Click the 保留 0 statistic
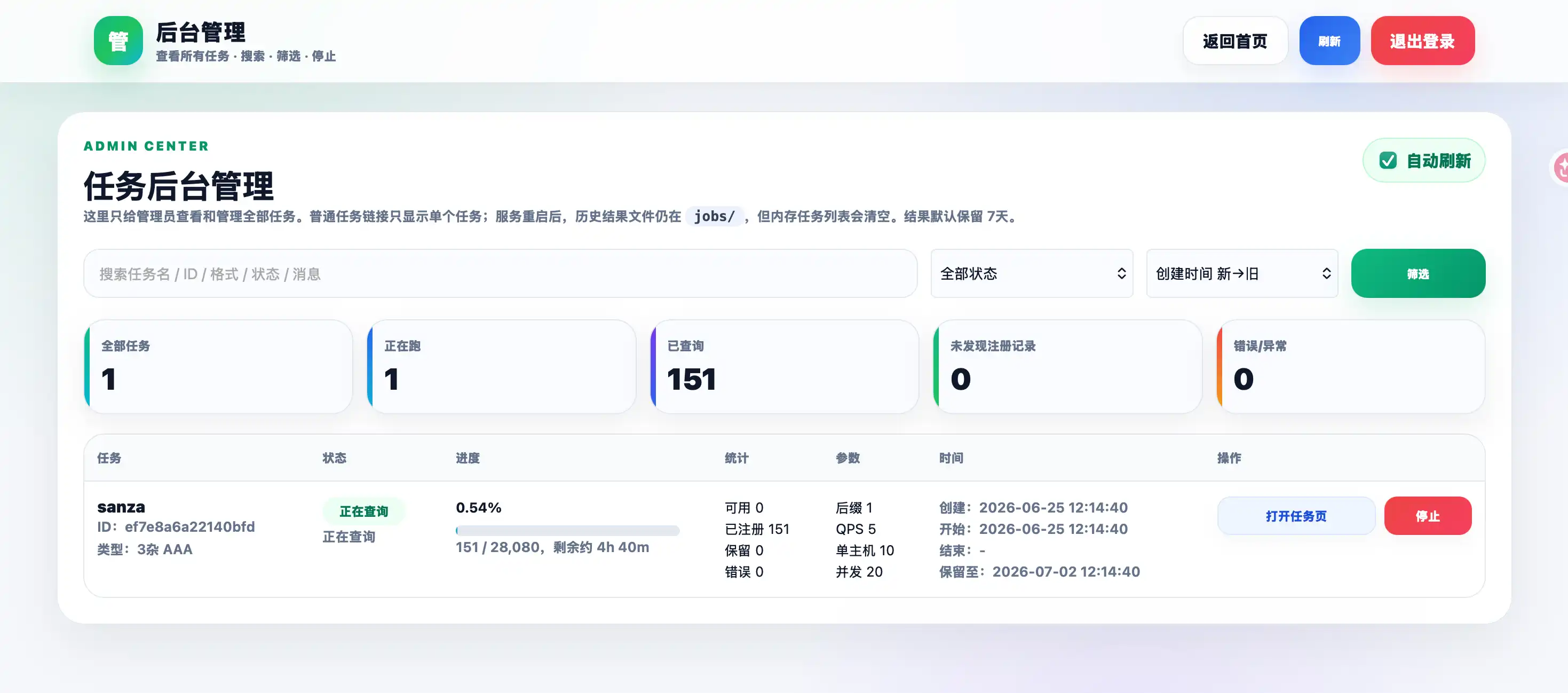This screenshot has width=1568, height=693. 744,550
